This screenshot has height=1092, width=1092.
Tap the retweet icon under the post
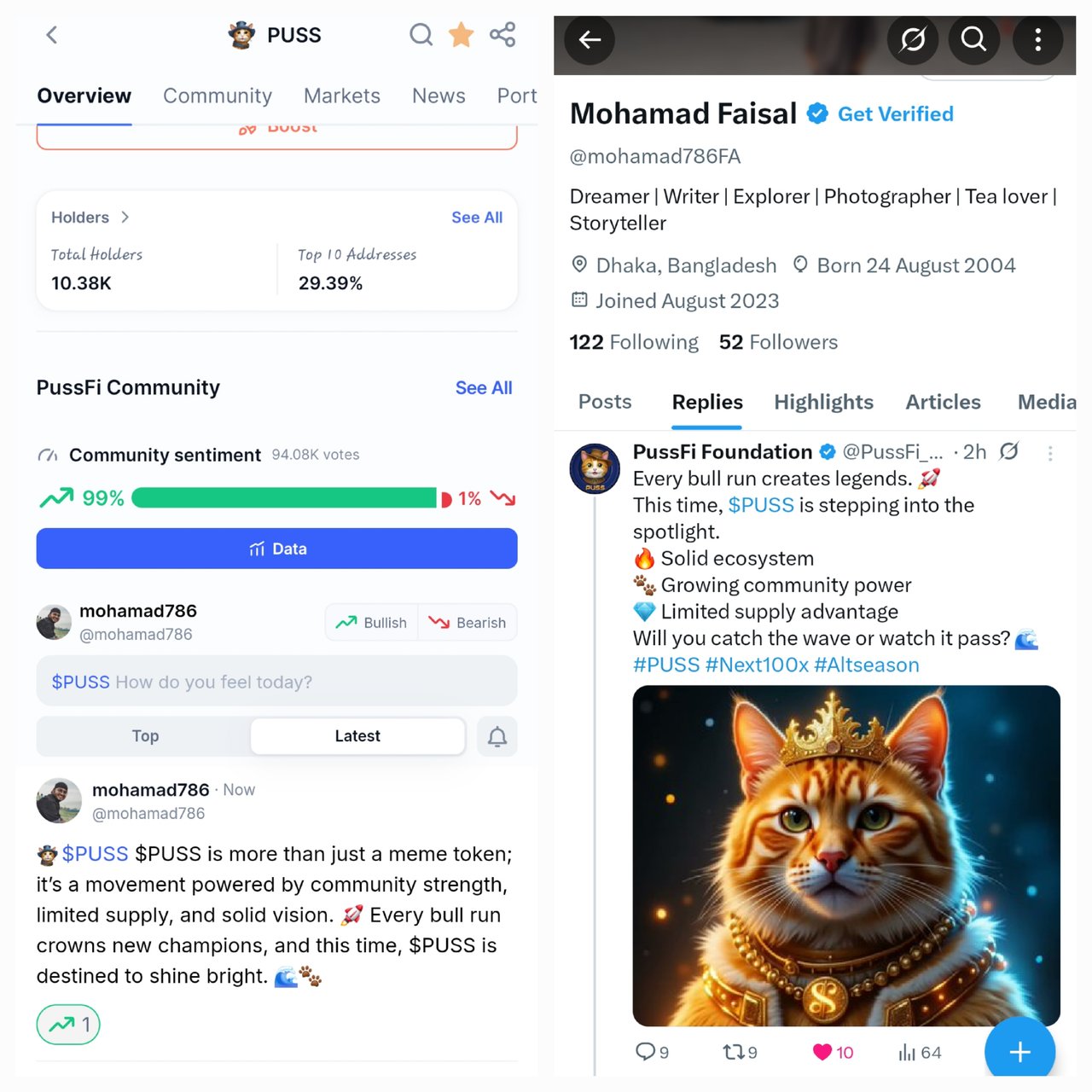tap(734, 1052)
